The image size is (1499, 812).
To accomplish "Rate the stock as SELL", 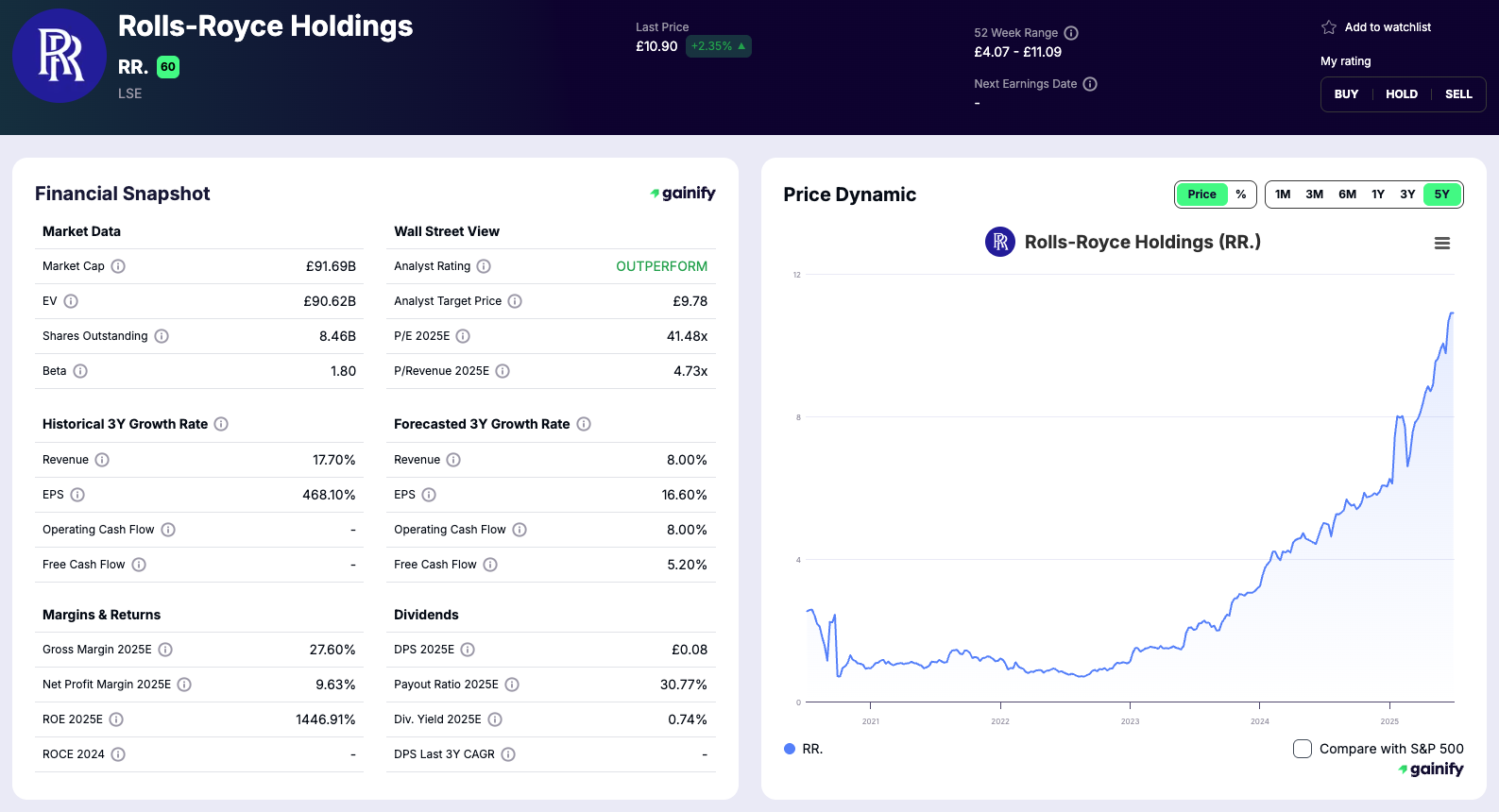I will 1458,94.
